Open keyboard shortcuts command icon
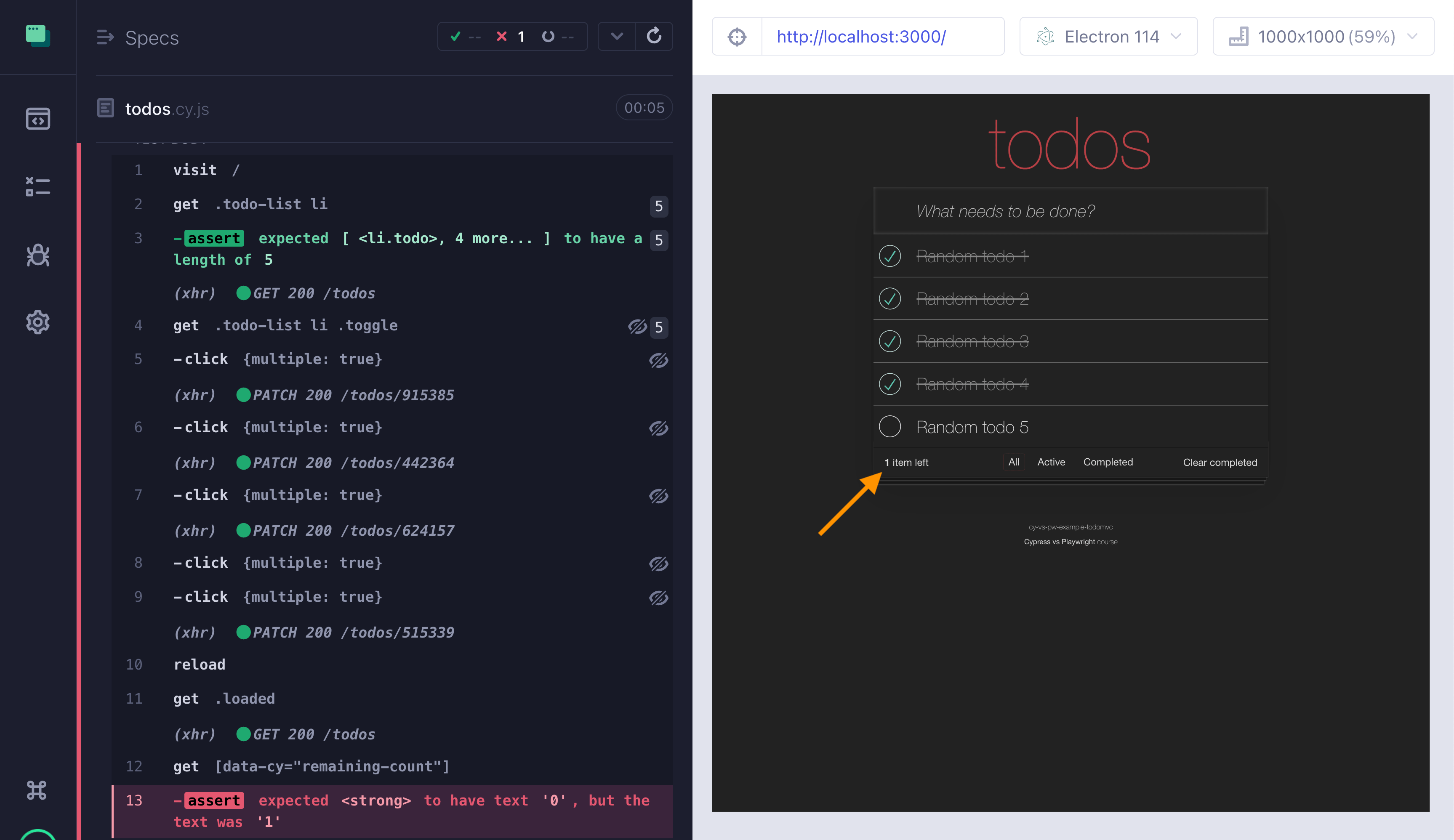1454x840 pixels. [x=36, y=790]
